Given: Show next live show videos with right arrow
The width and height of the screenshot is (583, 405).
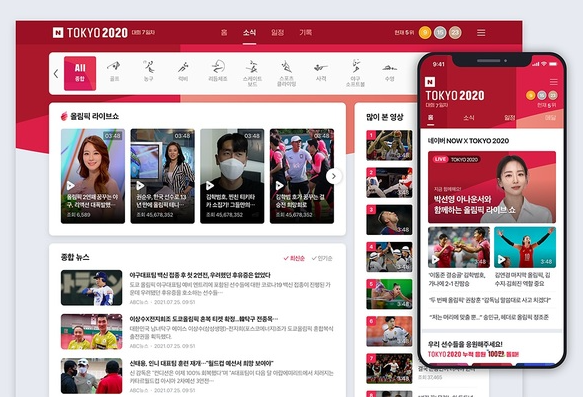Looking at the screenshot, I should pos(334,176).
